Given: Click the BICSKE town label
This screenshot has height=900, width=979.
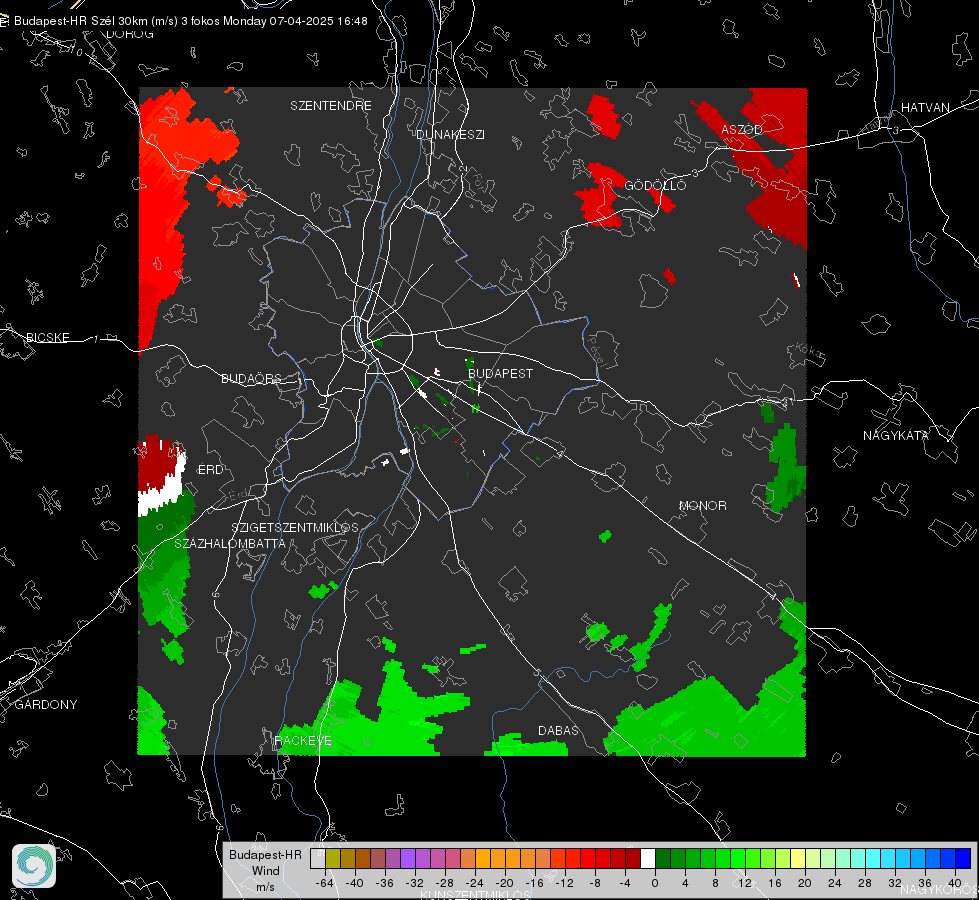Looking at the screenshot, I should tap(47, 337).
